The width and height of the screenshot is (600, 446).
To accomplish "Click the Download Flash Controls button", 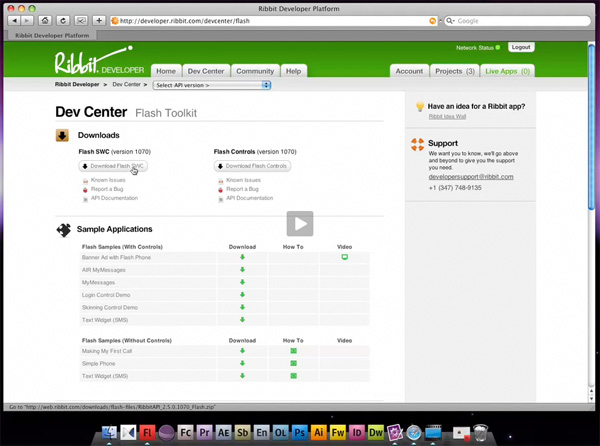I will tap(252, 166).
